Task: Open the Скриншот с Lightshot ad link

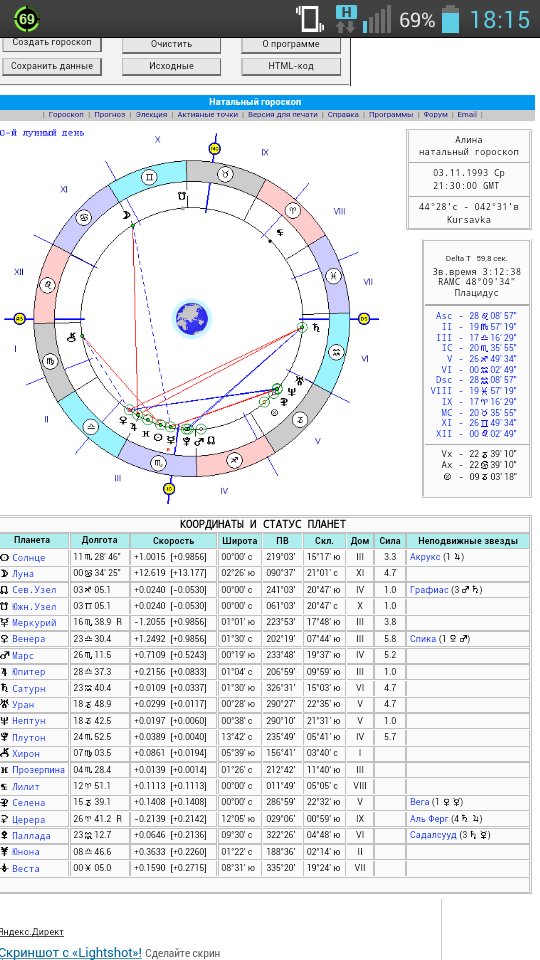Action: [x=70, y=953]
